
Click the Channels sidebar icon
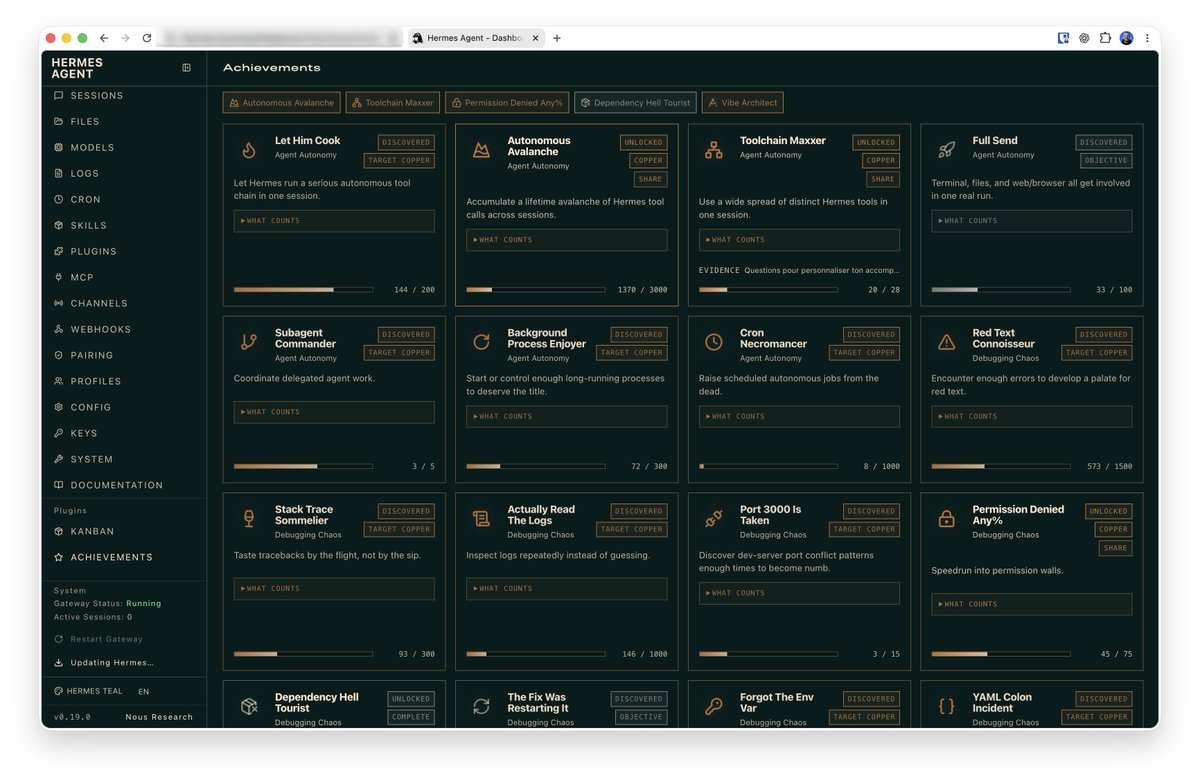tap(59, 304)
